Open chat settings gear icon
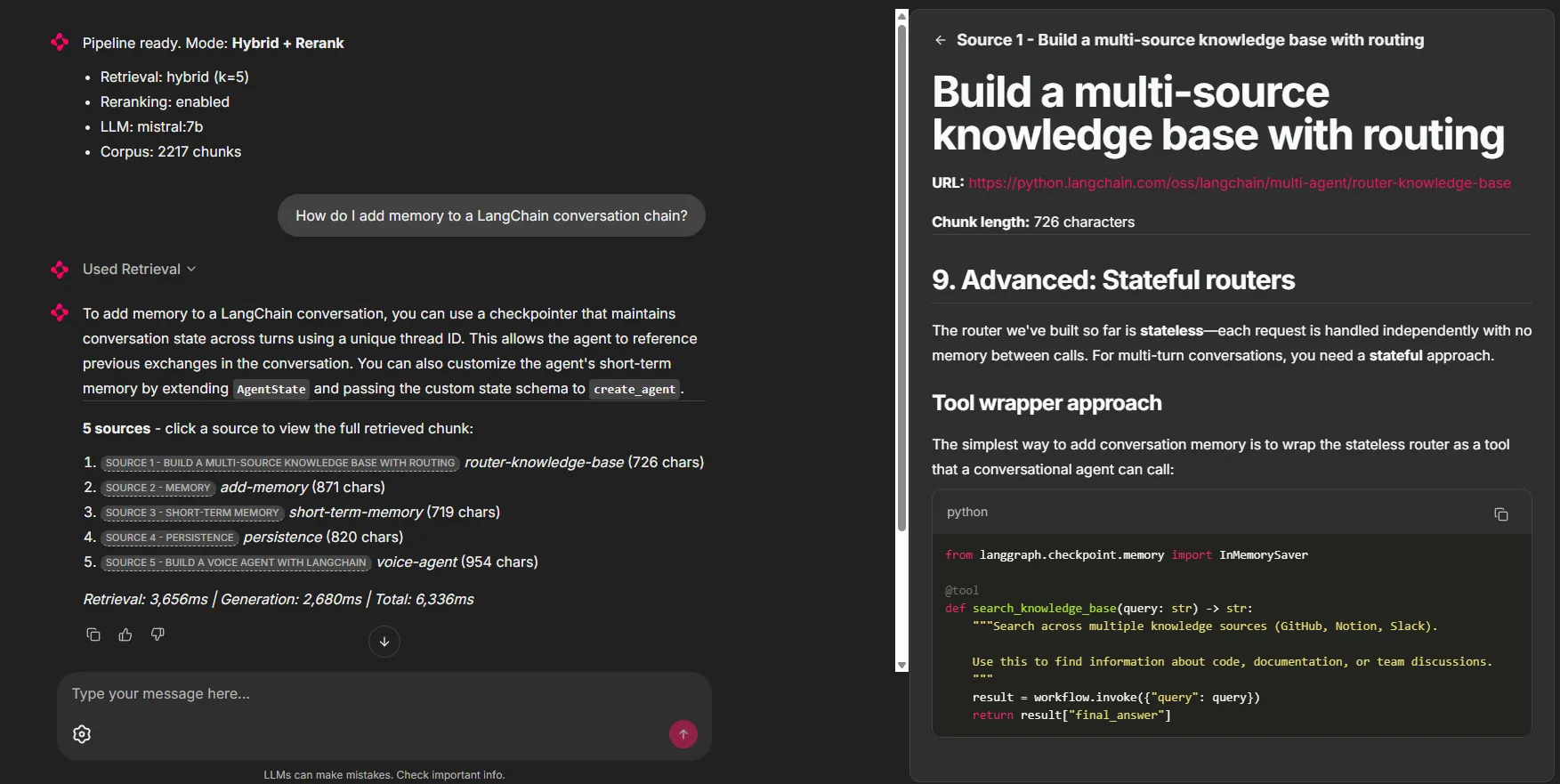 tap(82, 734)
